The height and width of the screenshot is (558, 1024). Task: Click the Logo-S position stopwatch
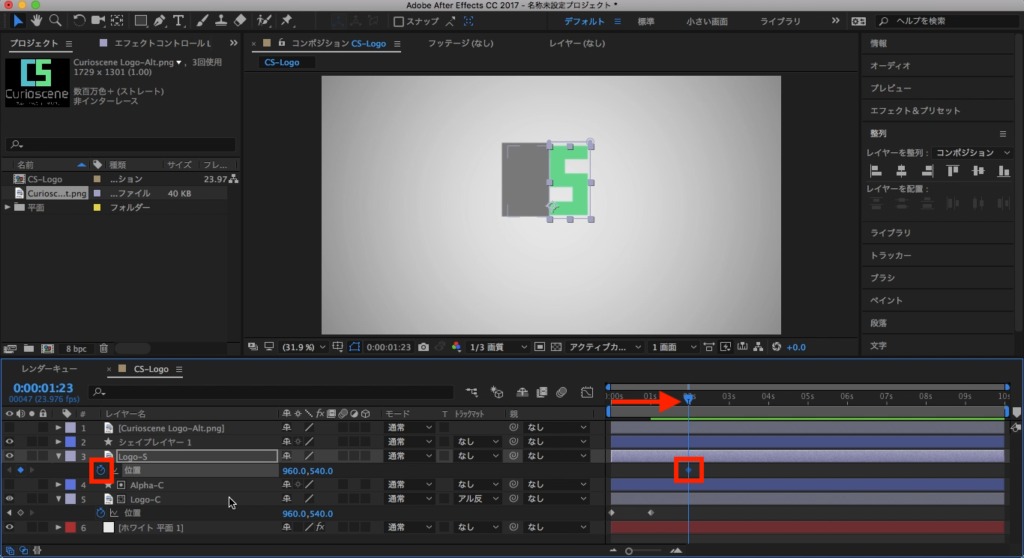pyautogui.click(x=100, y=470)
